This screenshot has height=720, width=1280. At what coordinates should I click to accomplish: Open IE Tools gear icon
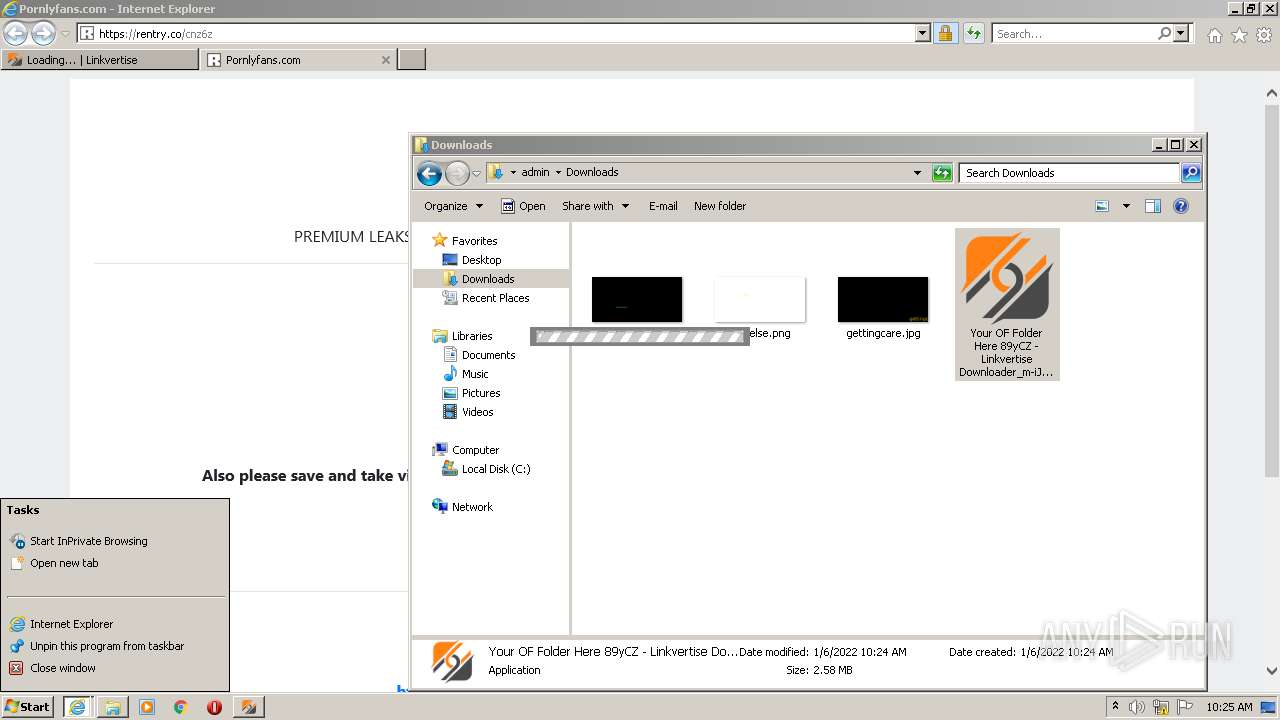pyautogui.click(x=1264, y=35)
